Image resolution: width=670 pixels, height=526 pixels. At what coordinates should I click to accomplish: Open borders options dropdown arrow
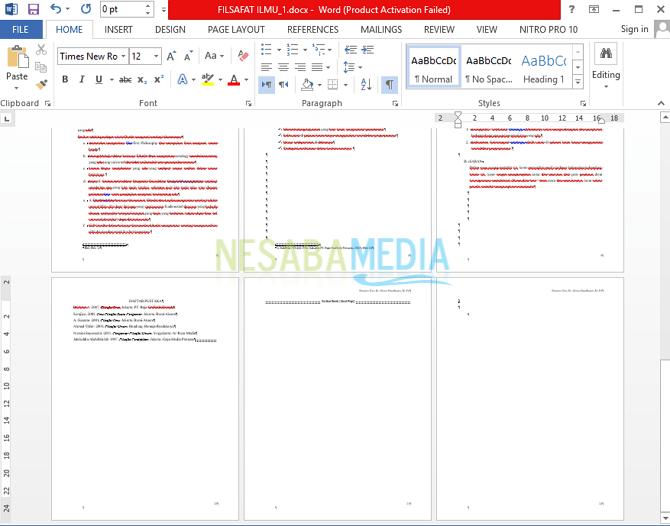[x=346, y=85]
